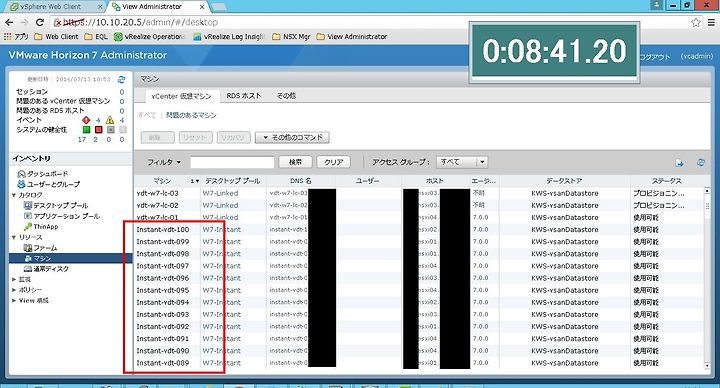Export machine list via export icon
Image resolution: width=720 pixels, height=388 pixels.
point(680,163)
